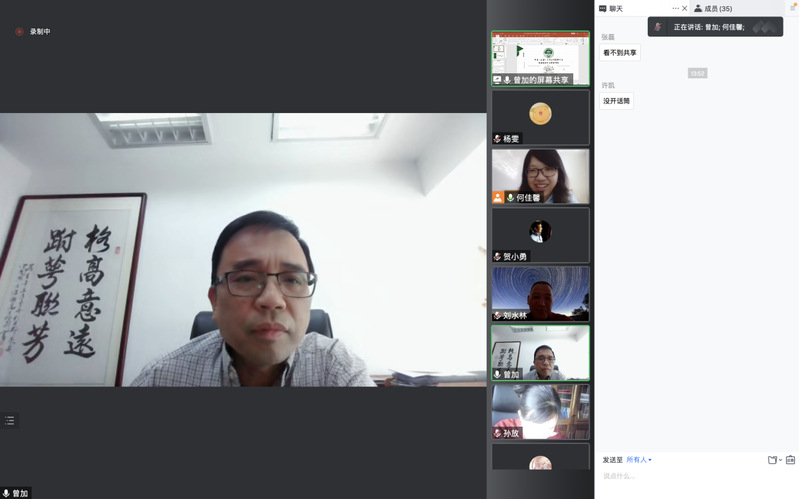Click the red recording indicator icon

tap(19, 32)
